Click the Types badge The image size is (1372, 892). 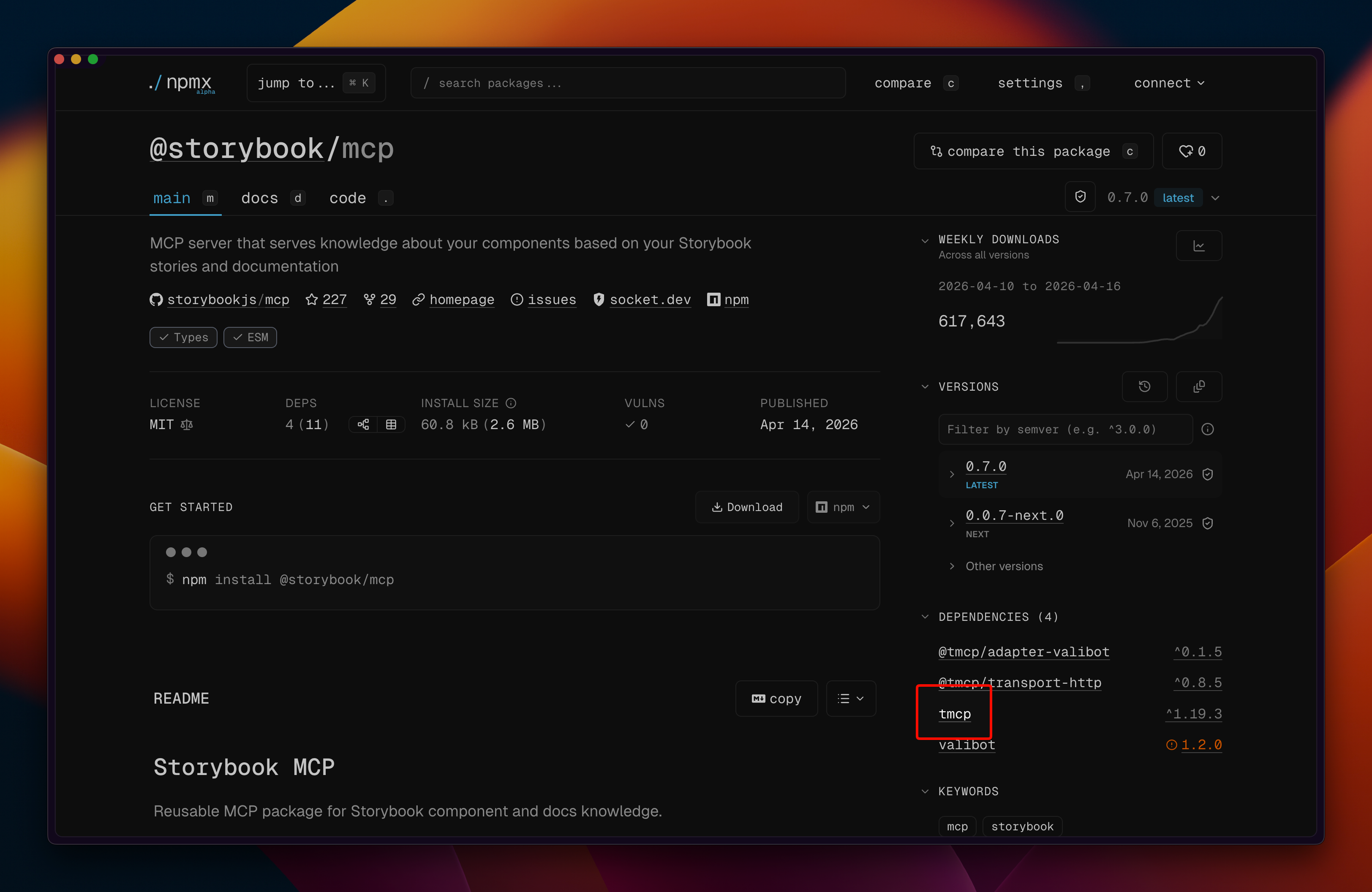(x=183, y=337)
